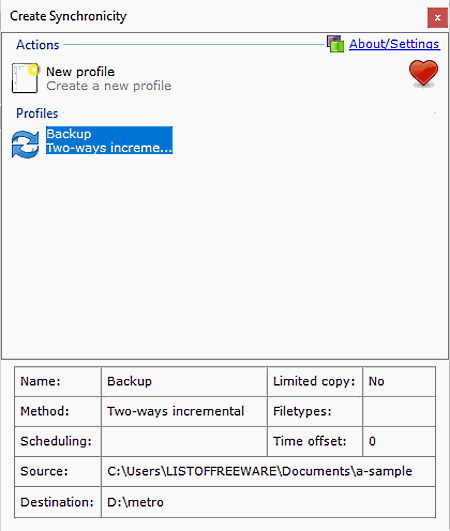
Task: Click the 'Create Synchronicity' window title
Action: point(68,16)
